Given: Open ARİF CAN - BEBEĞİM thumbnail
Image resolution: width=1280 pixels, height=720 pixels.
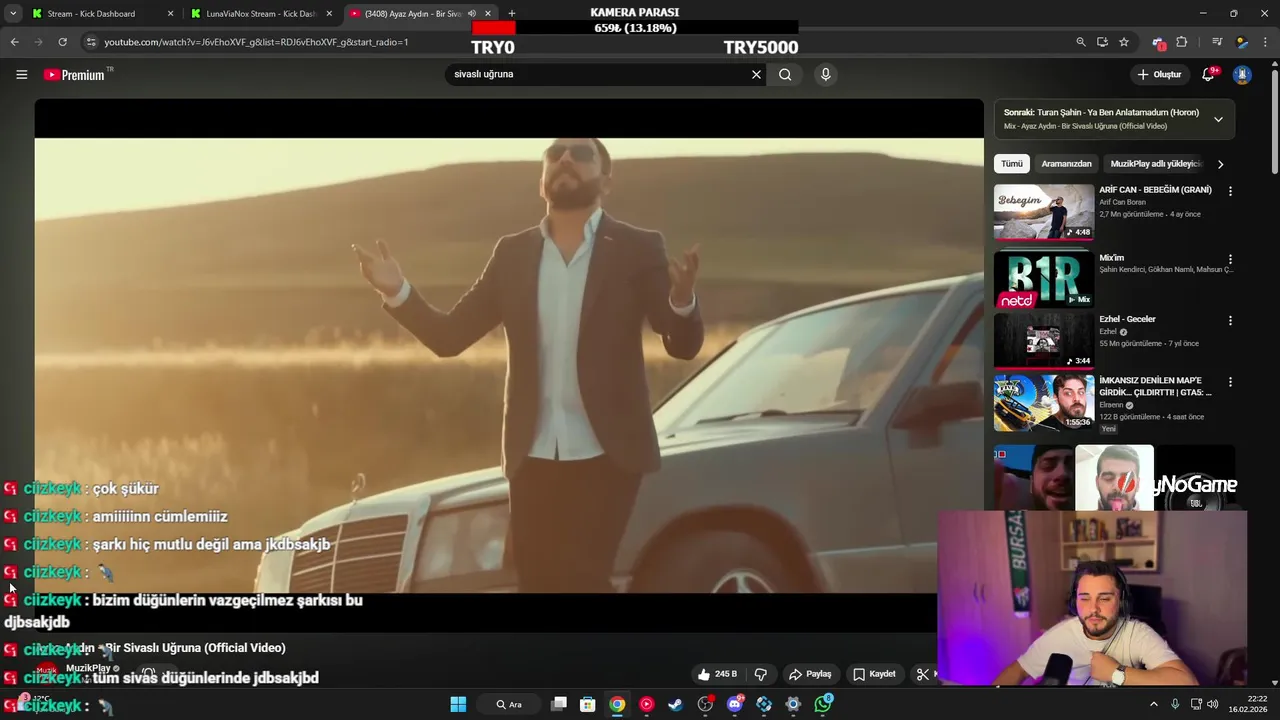Looking at the screenshot, I should 1043,212.
